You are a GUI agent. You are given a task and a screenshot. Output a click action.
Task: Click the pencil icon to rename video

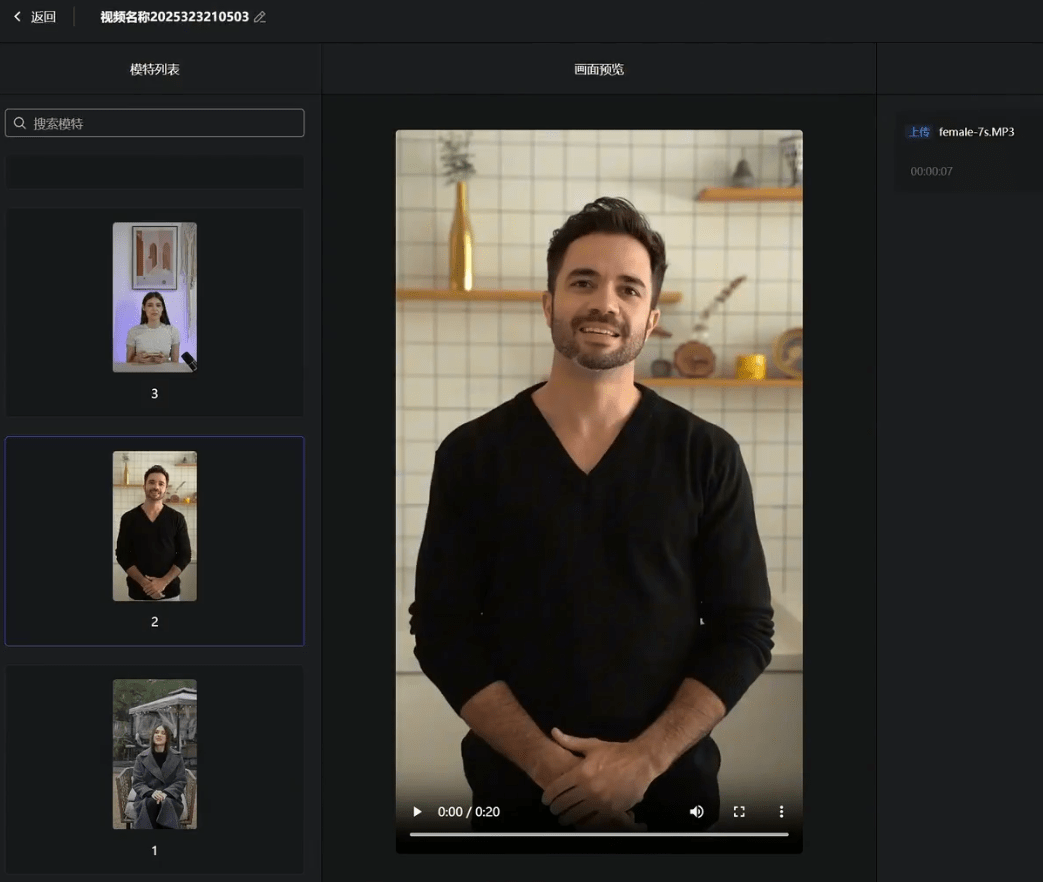260,17
